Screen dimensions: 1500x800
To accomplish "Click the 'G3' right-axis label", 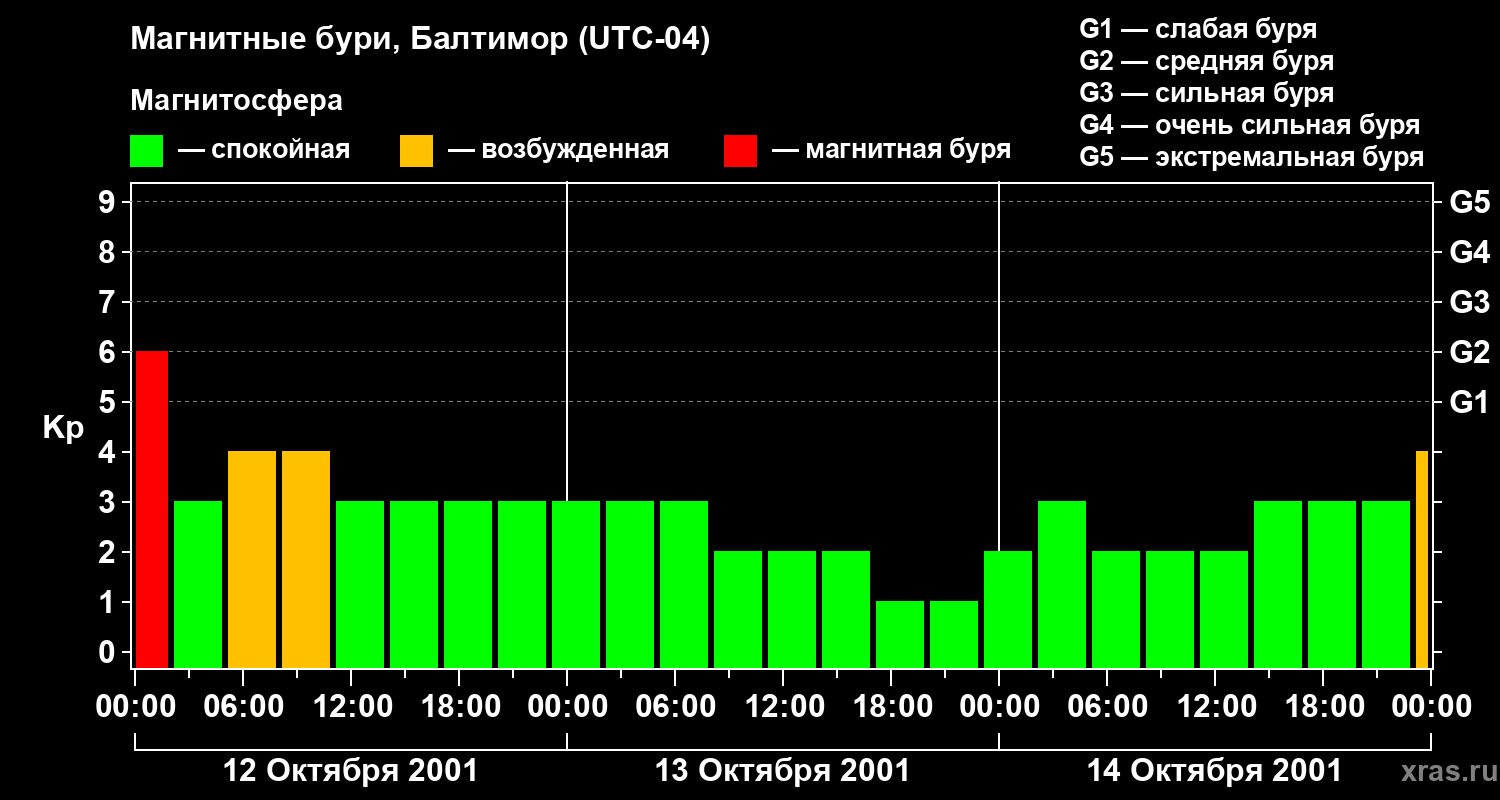I will 1469,303.
